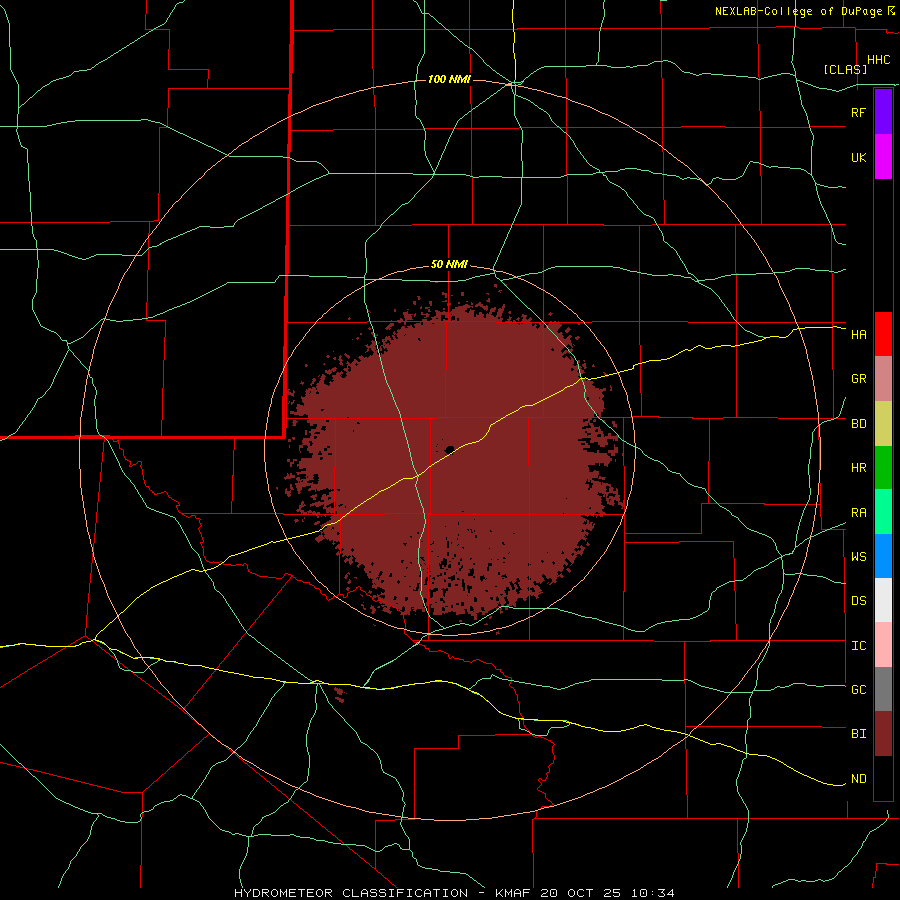The image size is (900, 900).
Task: Click the BI brown legend swatch
Action: click(x=883, y=734)
